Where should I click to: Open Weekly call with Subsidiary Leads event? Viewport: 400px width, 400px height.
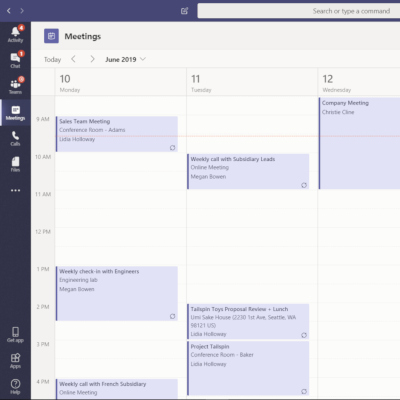[248, 171]
